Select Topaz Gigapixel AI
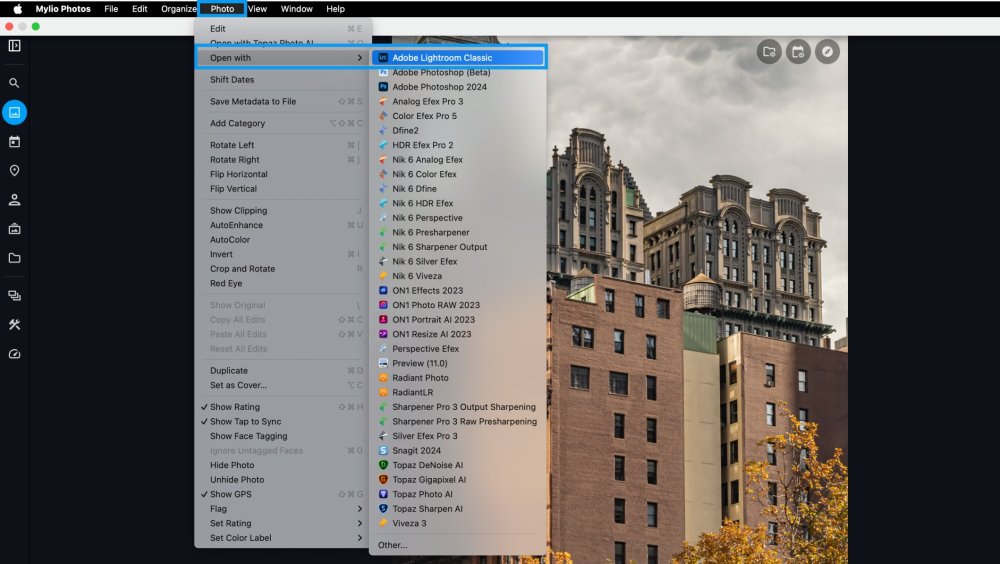1000x564 pixels. click(458, 480)
